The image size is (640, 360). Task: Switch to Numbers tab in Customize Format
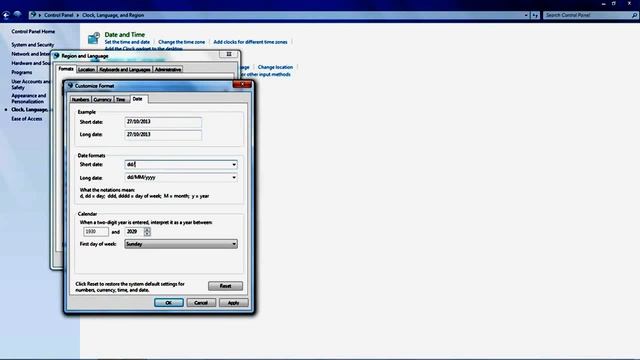click(80, 100)
